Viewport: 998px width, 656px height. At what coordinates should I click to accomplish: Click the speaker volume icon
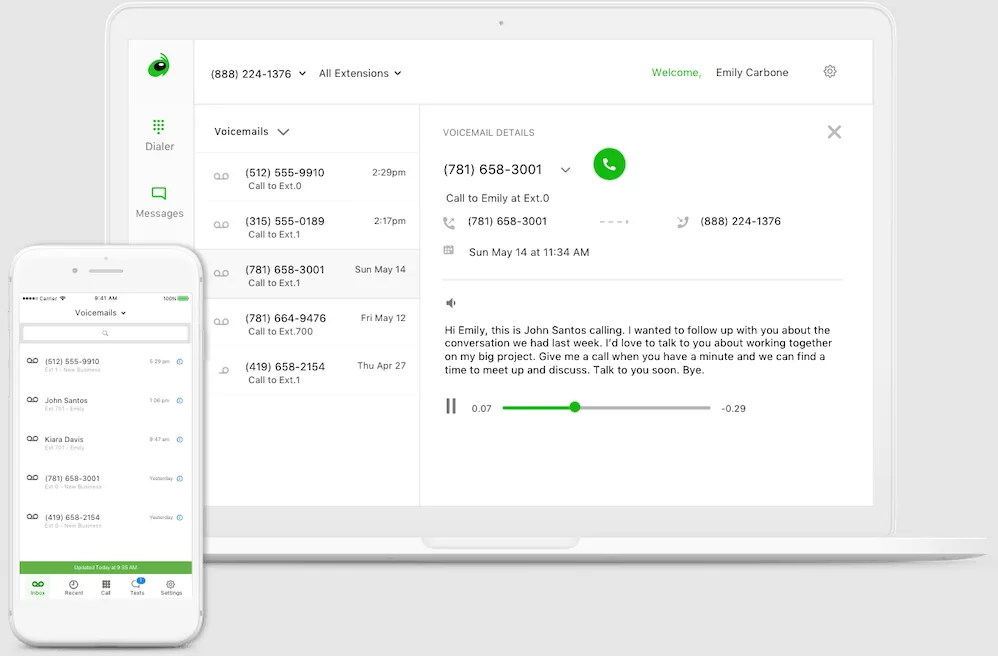click(451, 303)
